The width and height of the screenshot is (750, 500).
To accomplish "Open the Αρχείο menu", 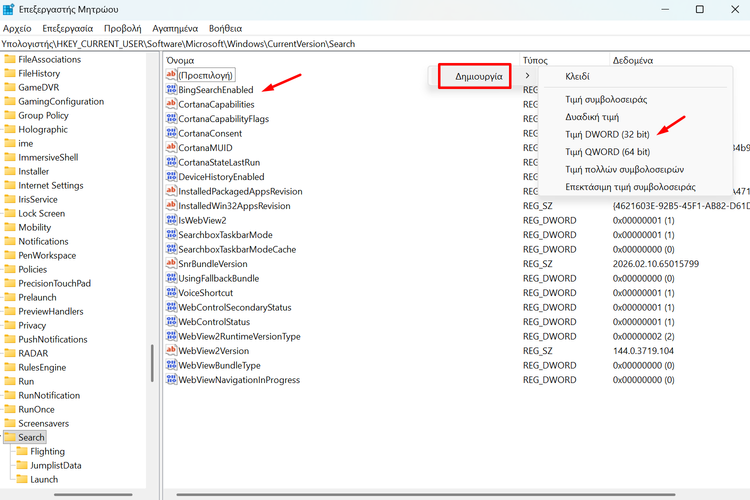I will coord(18,29).
